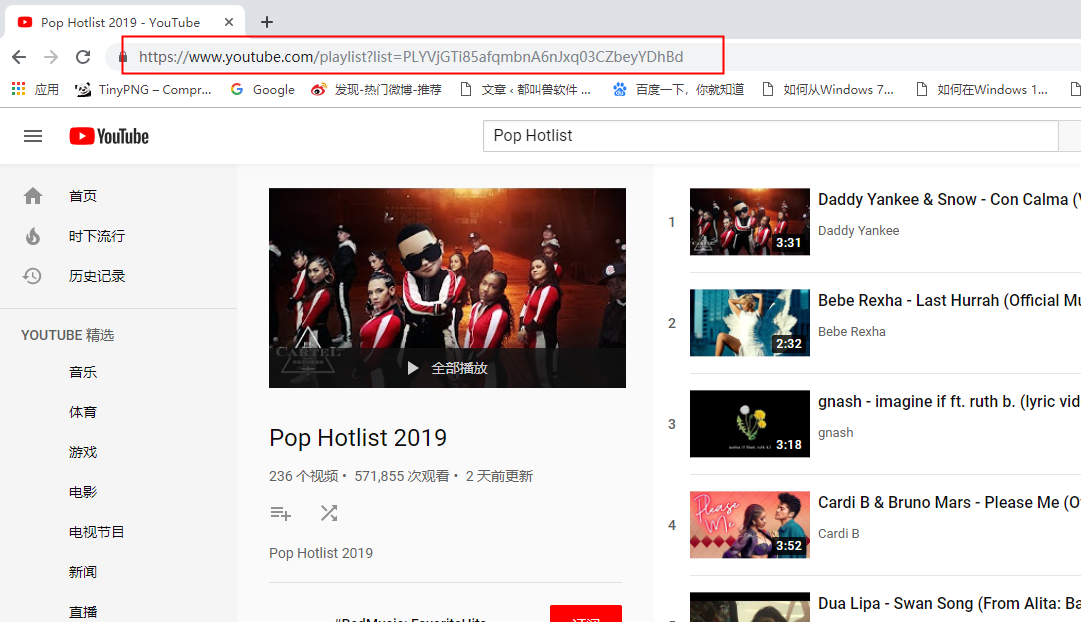Screen dimensions: 1081x622
Task: Open the 如何从Windows 7 bookmark
Action: tap(828, 90)
